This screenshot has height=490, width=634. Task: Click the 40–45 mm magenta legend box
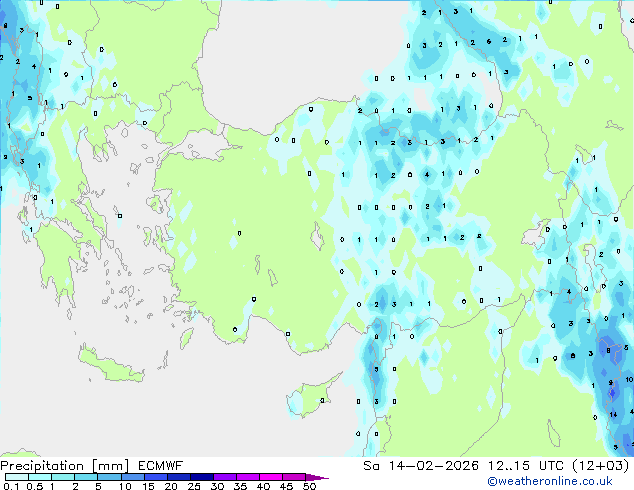271,477
